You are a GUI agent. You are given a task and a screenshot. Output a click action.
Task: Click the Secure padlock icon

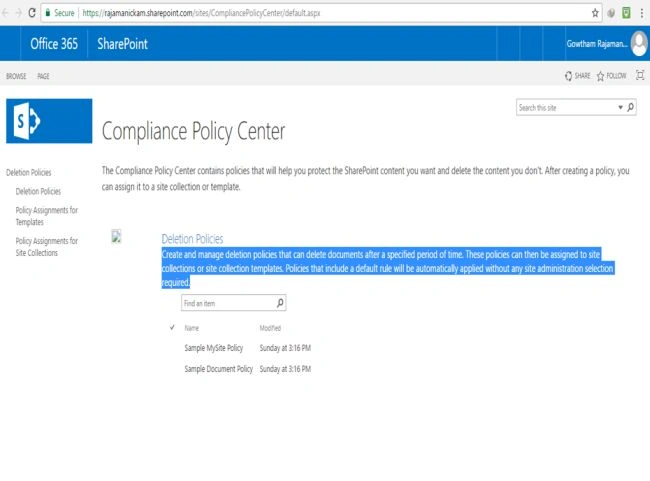coord(48,13)
